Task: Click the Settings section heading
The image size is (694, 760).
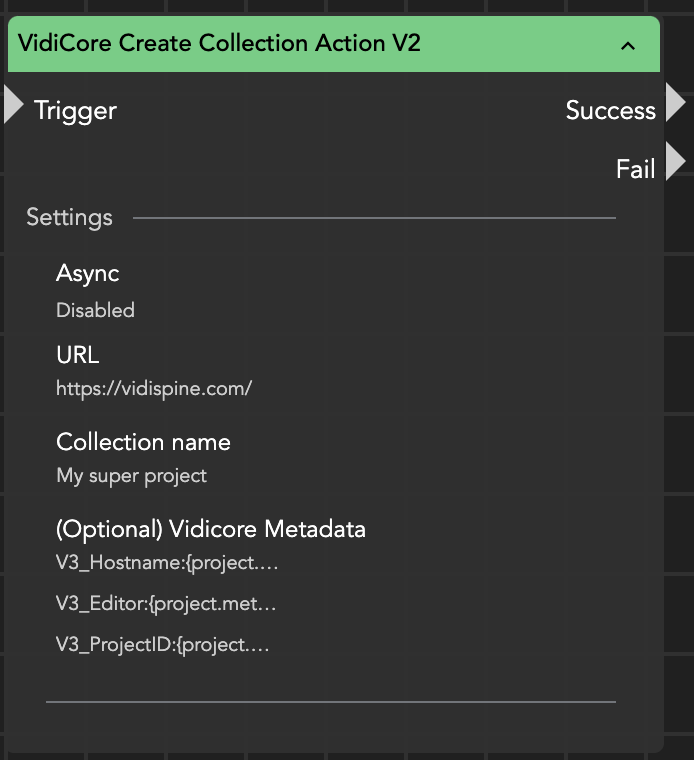Action: tap(69, 217)
